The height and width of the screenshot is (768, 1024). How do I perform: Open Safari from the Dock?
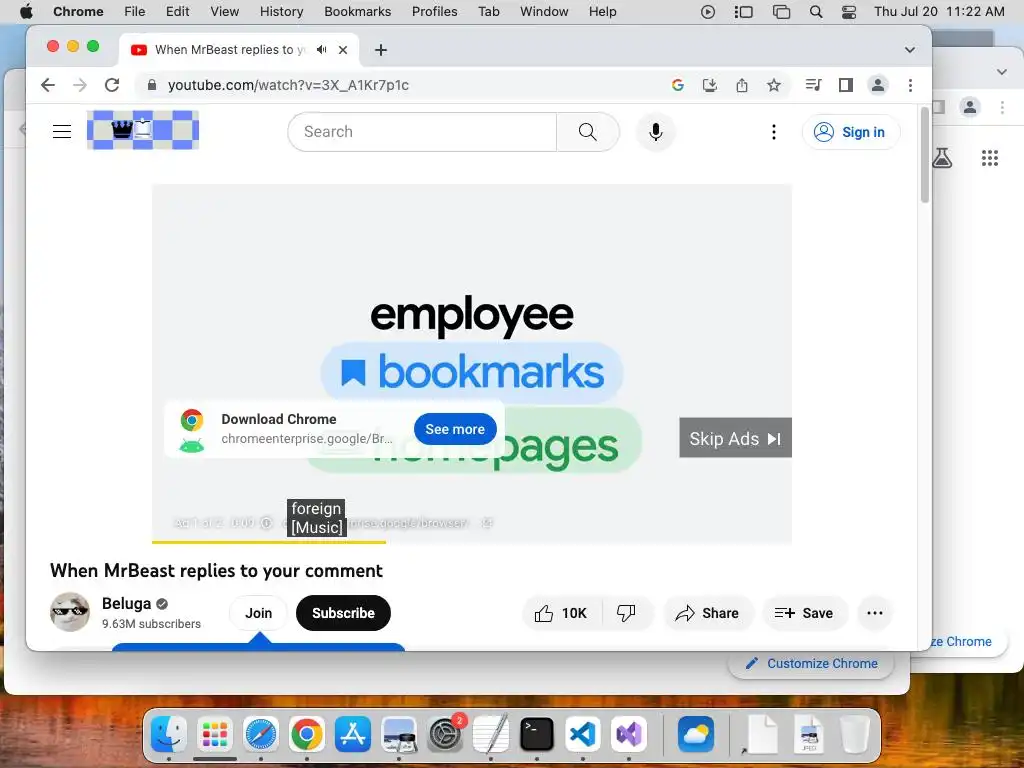(261, 734)
